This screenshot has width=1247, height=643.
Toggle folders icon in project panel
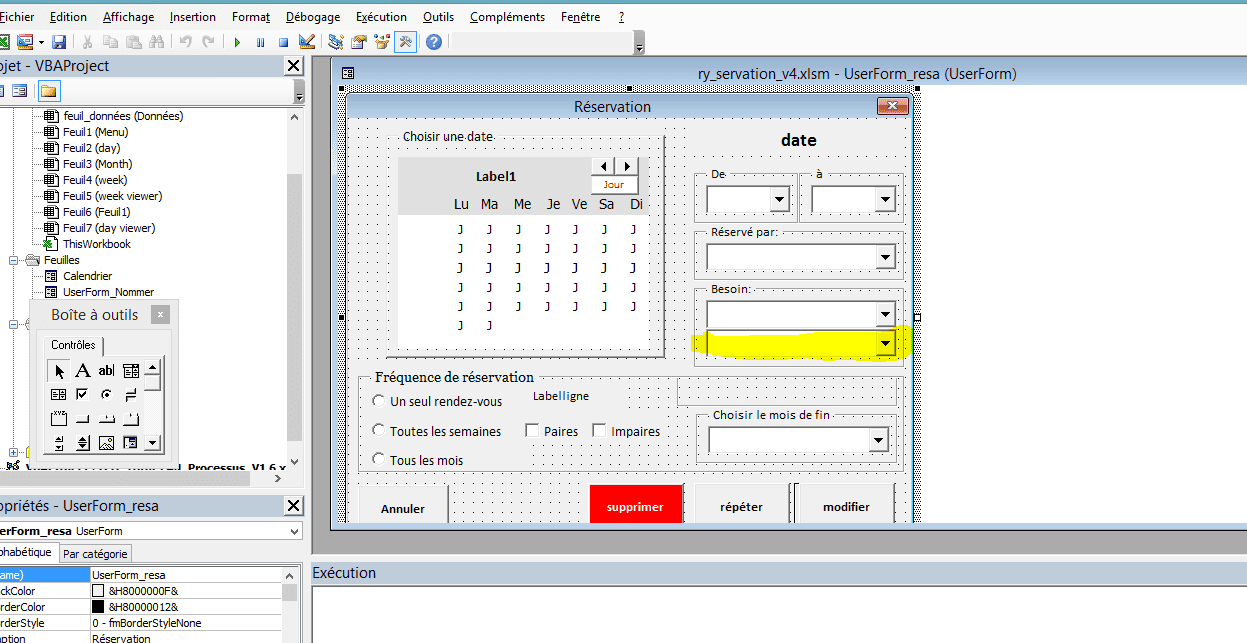click(x=48, y=91)
